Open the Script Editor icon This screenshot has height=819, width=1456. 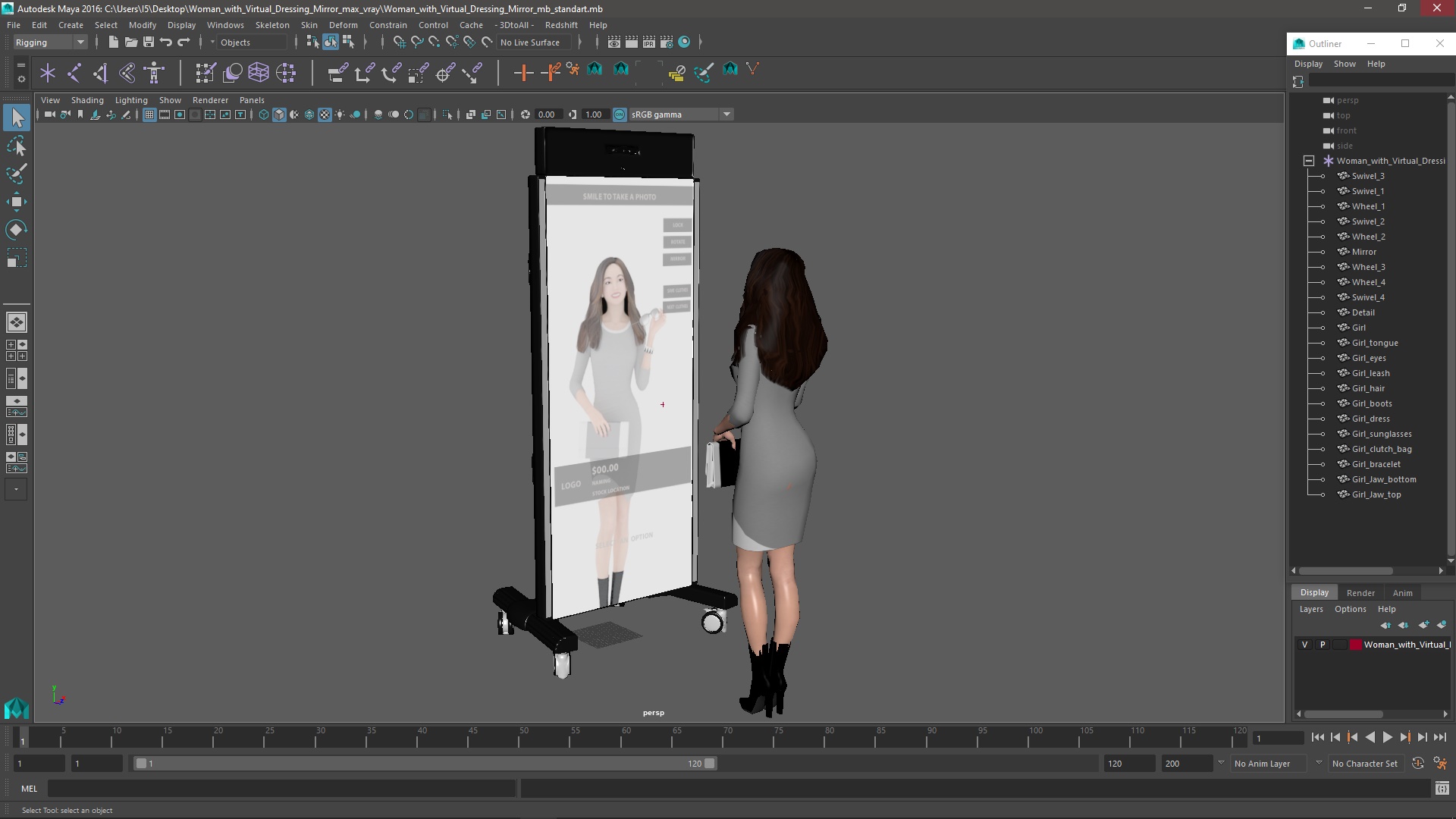pyautogui.click(x=1442, y=789)
